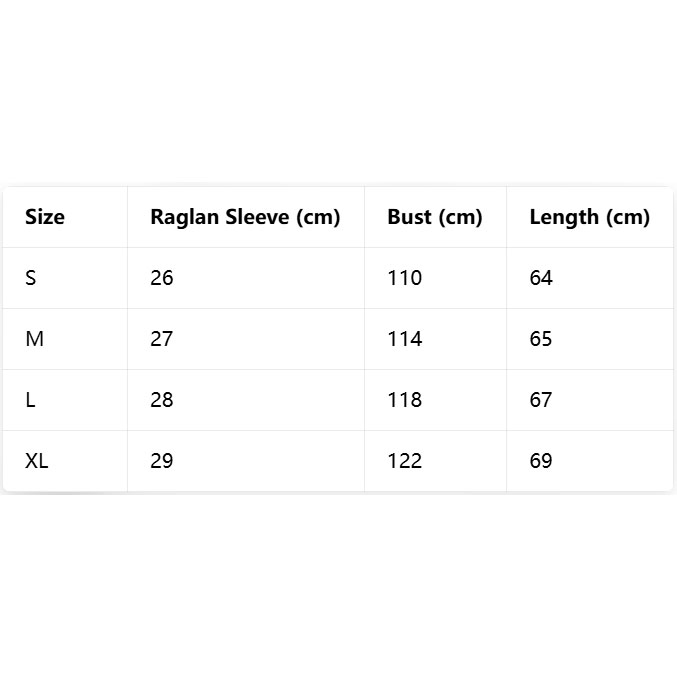Screen dimensions: 677x677
Task: Click raglan sleeve value 28
Action: (x=162, y=400)
